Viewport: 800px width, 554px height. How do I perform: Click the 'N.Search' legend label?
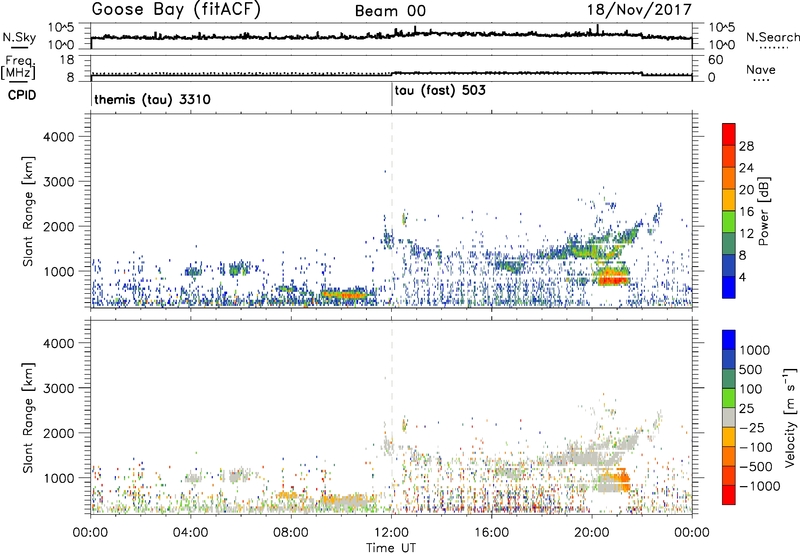(772, 37)
